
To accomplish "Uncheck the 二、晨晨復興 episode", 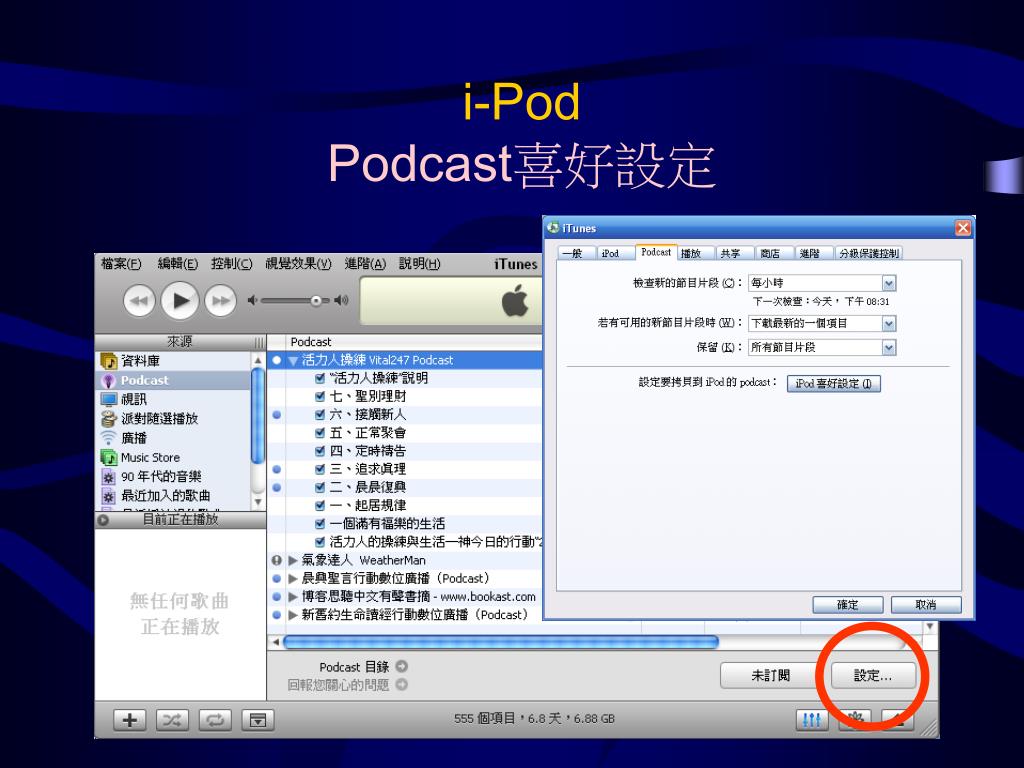I will 320,487.
